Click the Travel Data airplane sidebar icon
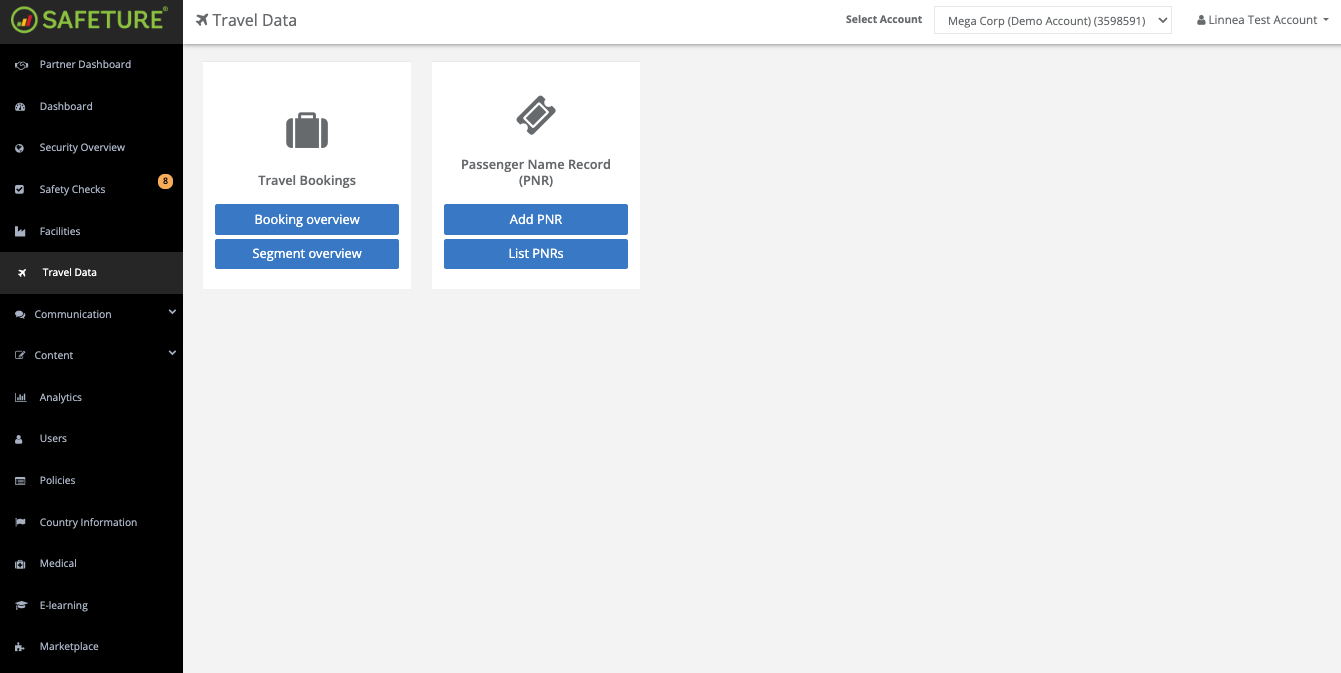 22,273
